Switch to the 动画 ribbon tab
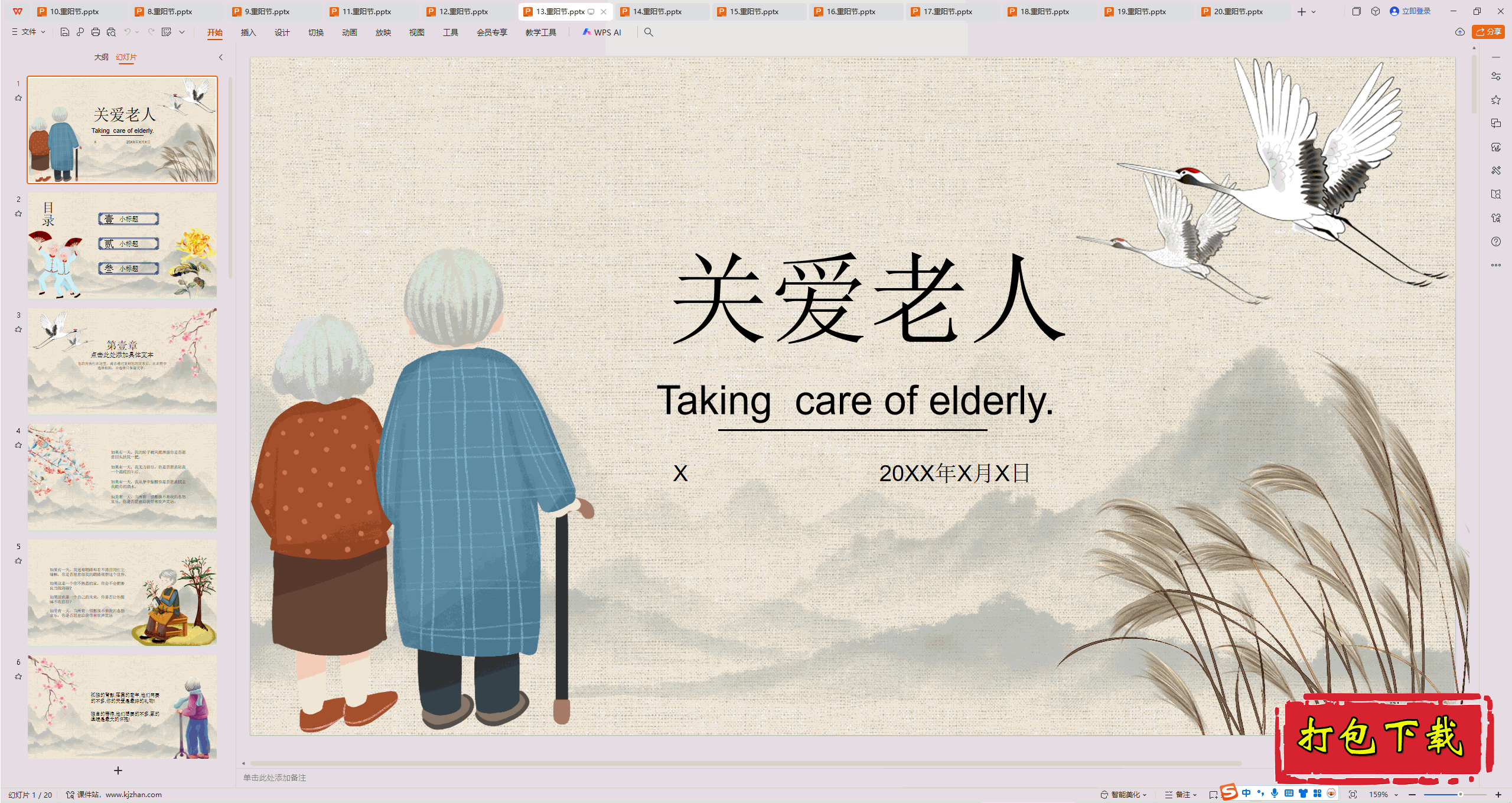This screenshot has height=803, width=1512. pyautogui.click(x=350, y=32)
